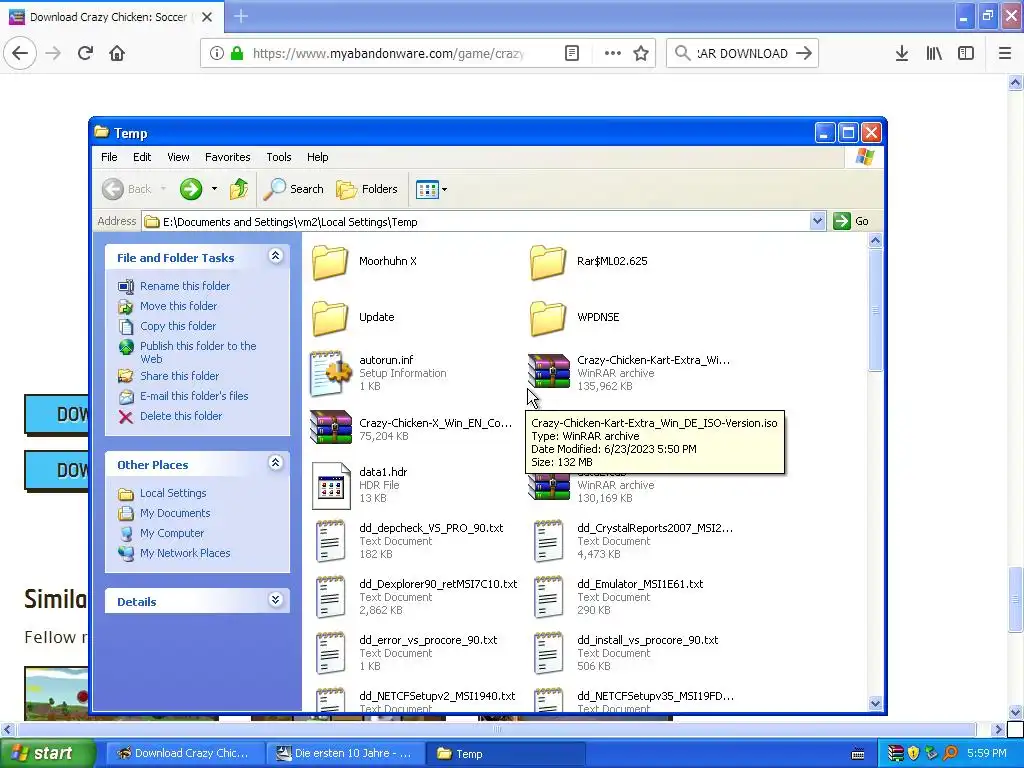This screenshot has height=768, width=1024.
Task: Select the data1.hdr file icon
Action: click(x=331, y=485)
